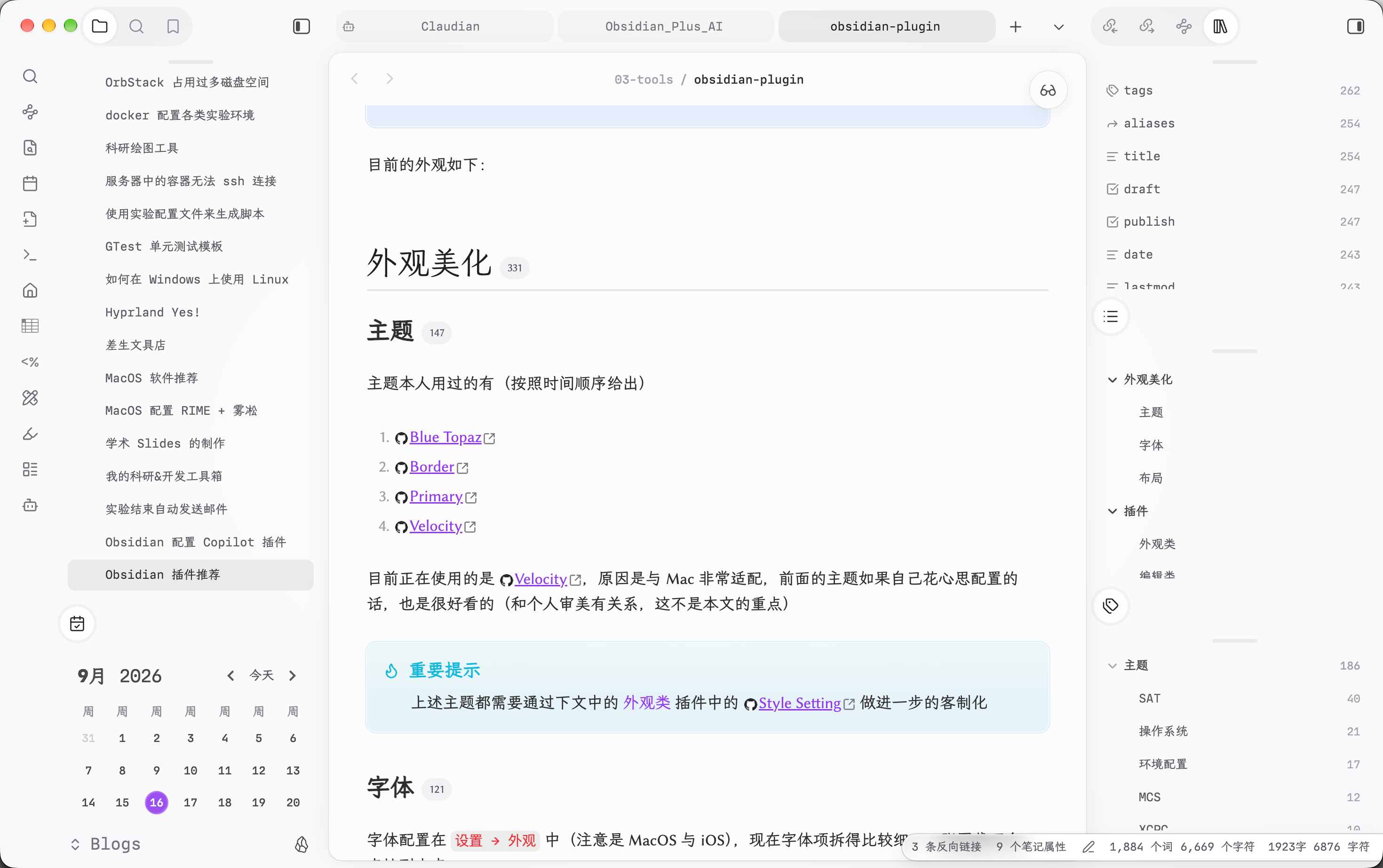Switch to reading view via the glasses icon
The image size is (1383, 868).
(1048, 90)
